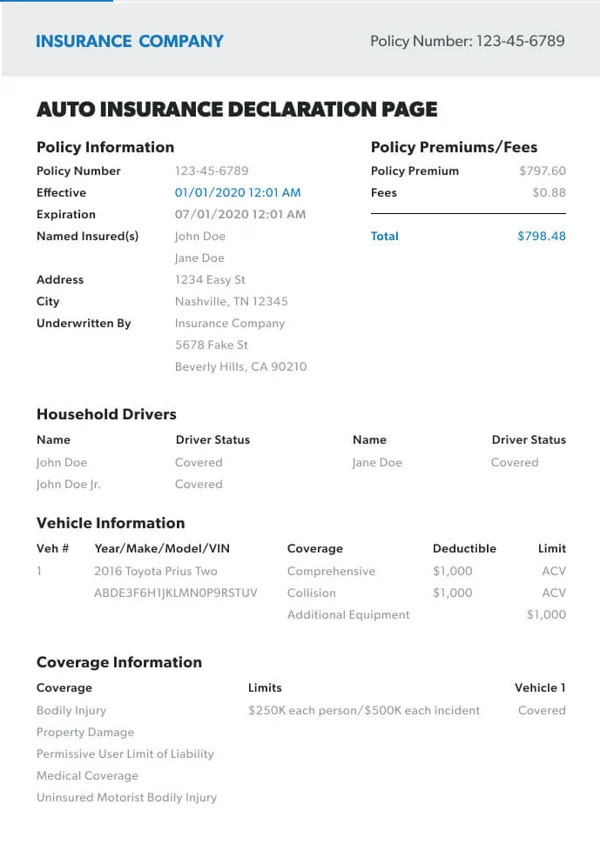Image resolution: width=600 pixels, height=844 pixels.
Task: Click the vehicle VIN ABDE3F6H1JKLMN0P9RSTUV
Action: tap(175, 593)
